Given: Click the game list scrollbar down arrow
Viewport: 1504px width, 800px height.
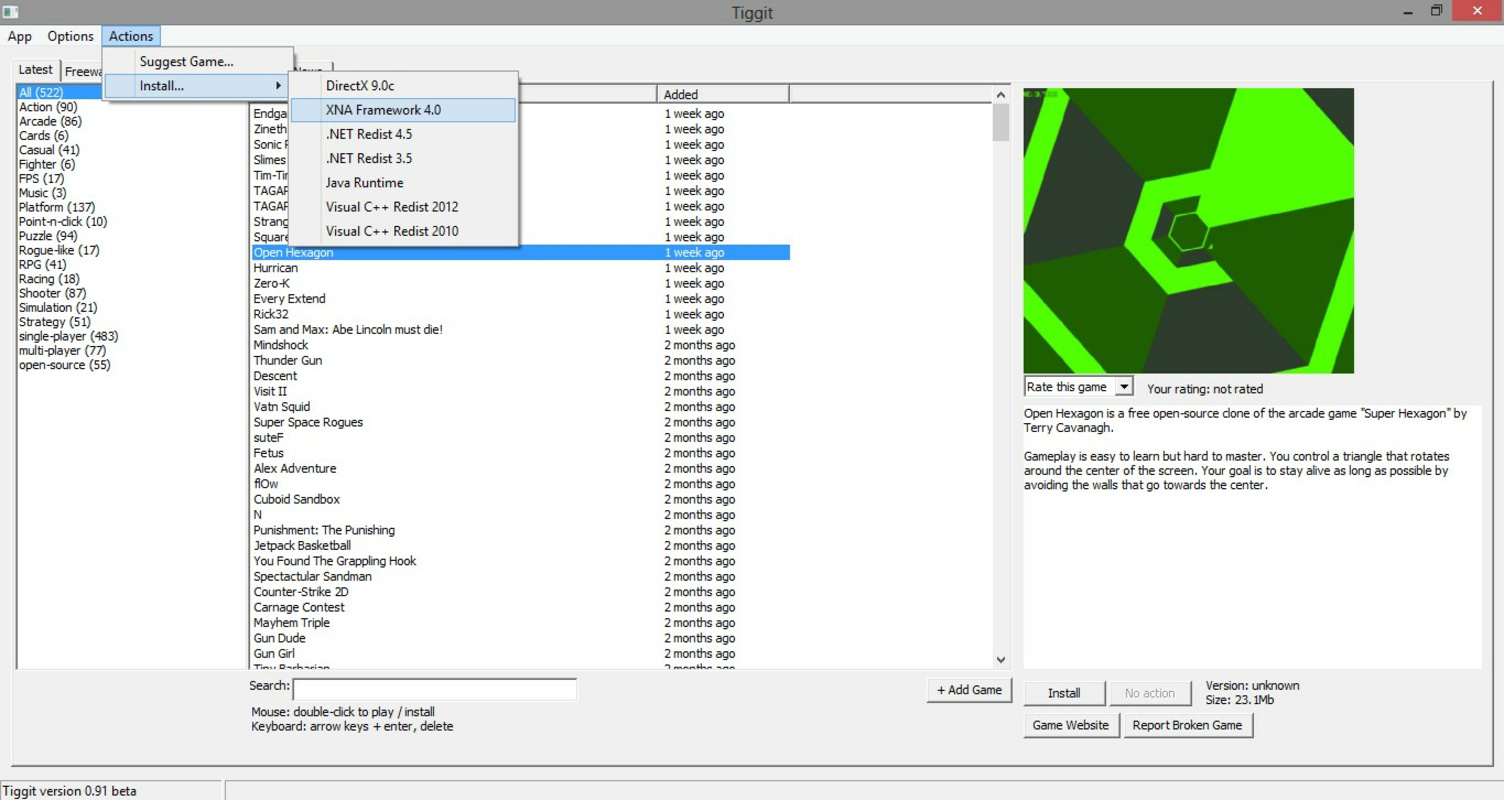Looking at the screenshot, I should (1001, 660).
